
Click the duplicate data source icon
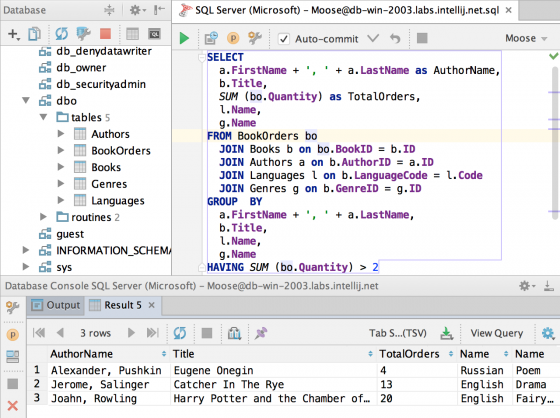(35, 34)
